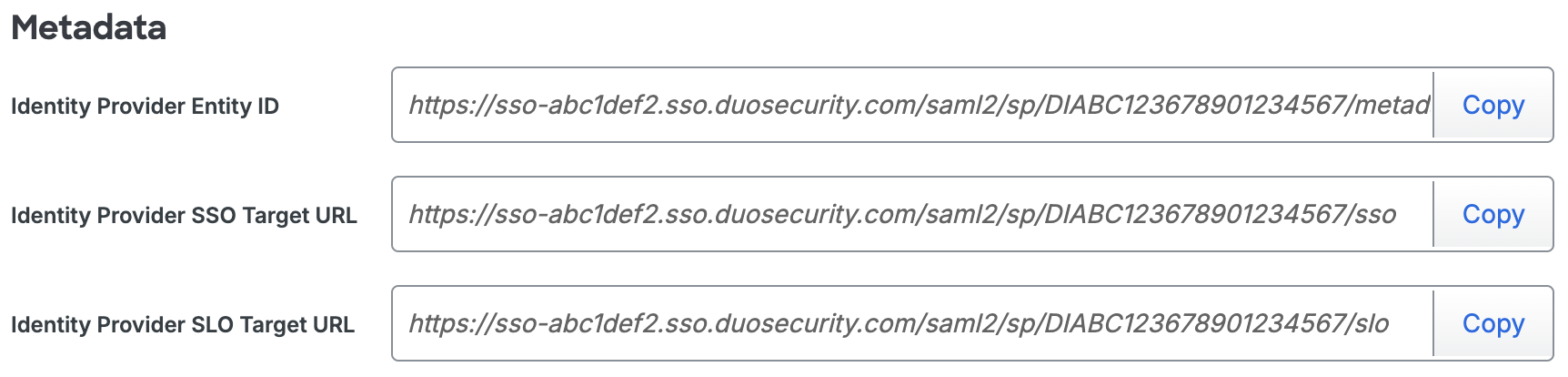1568x377 pixels.
Task: Select the middle Copy button
Action: [1493, 214]
